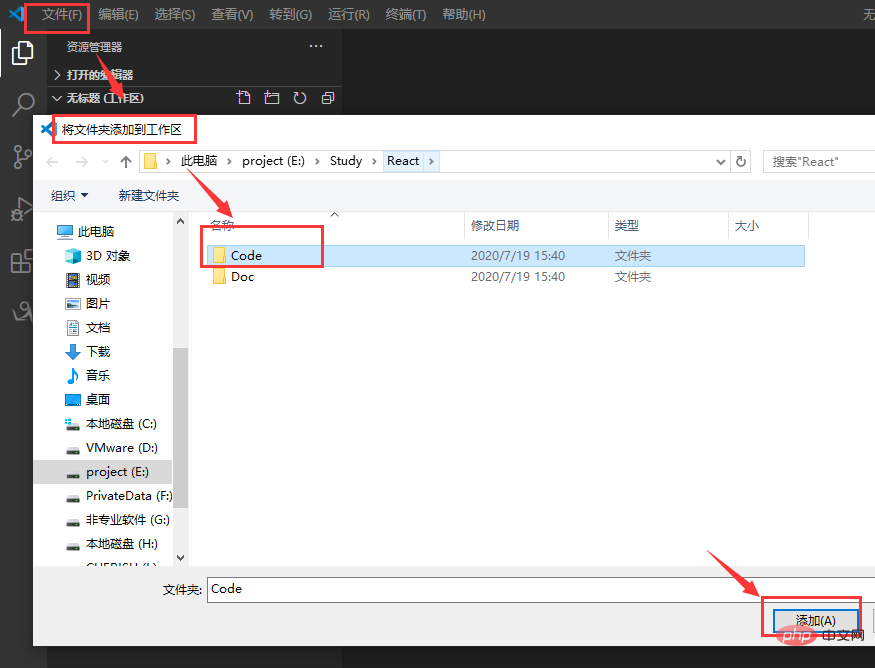875x668 pixels.
Task: Open the 组织 dropdown menu
Action: pyautogui.click(x=69, y=195)
